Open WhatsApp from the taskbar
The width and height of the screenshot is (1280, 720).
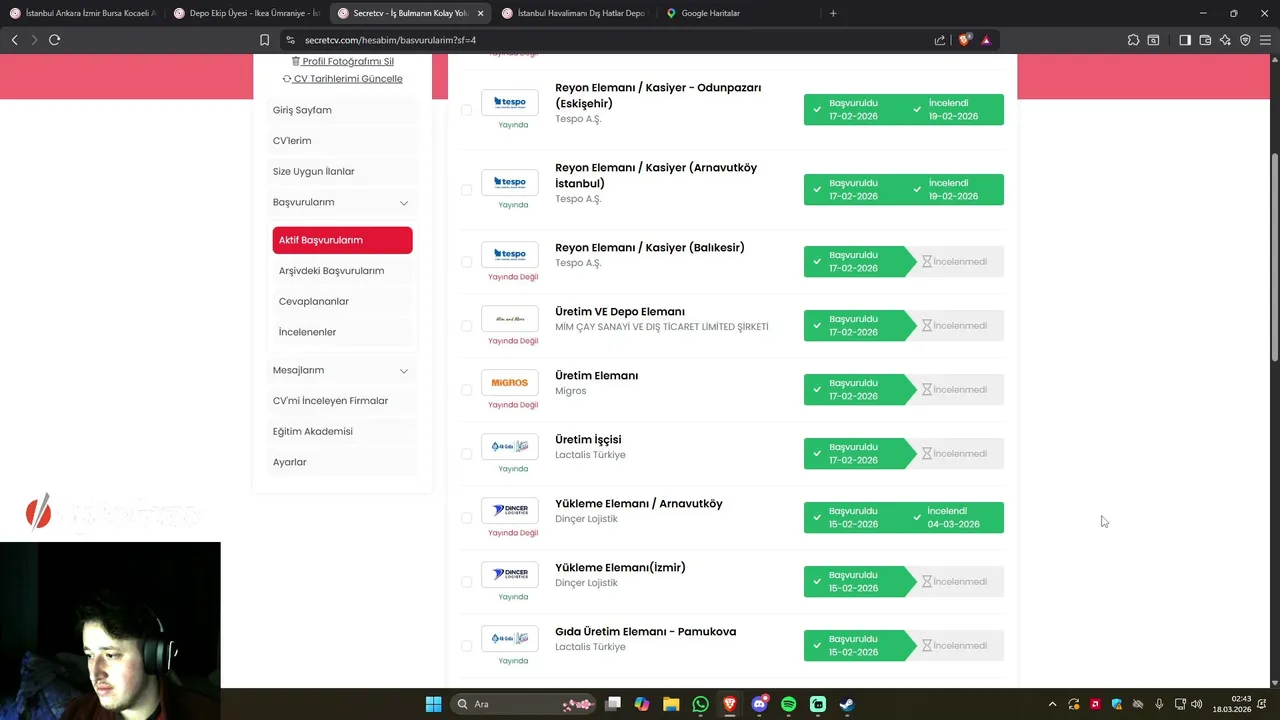(700, 704)
